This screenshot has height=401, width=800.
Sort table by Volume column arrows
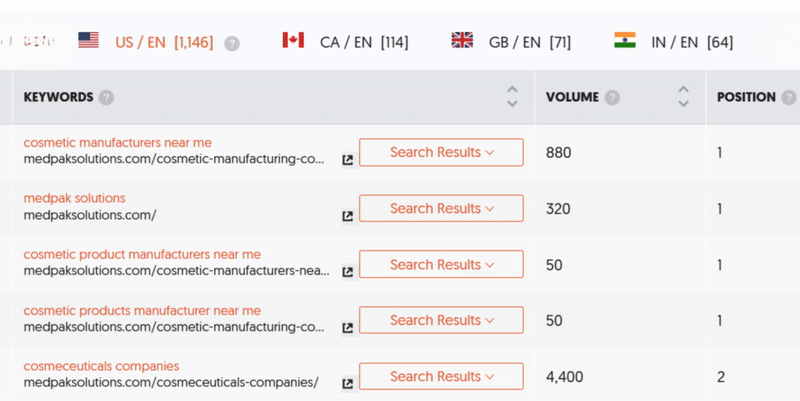683,97
